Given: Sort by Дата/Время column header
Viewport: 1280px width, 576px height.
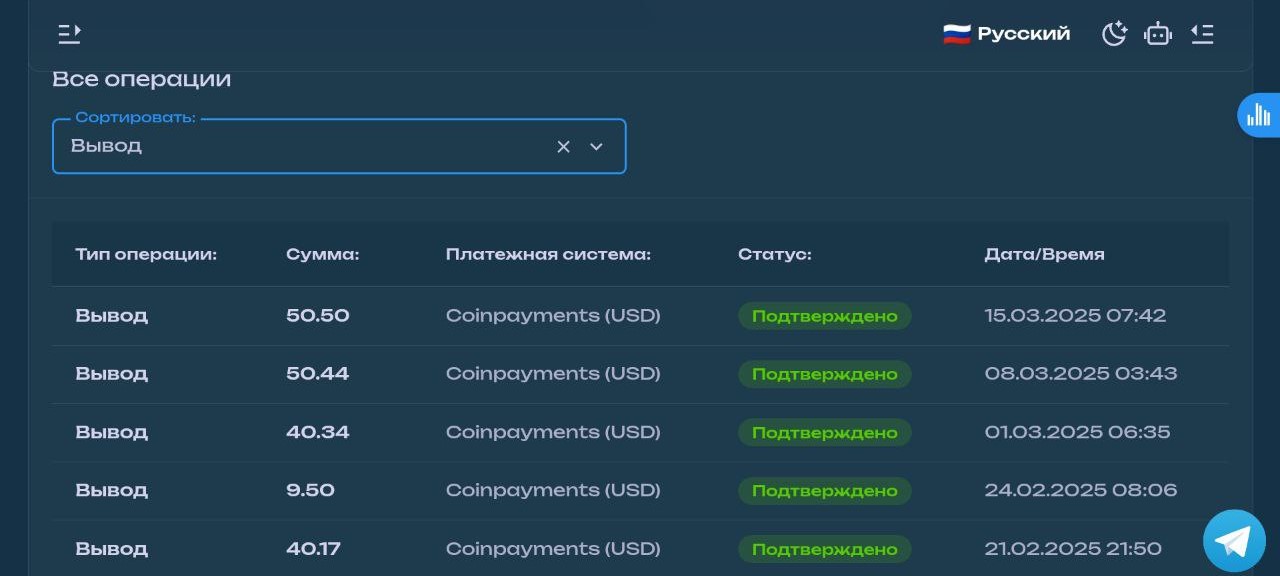Looking at the screenshot, I should 1044,254.
